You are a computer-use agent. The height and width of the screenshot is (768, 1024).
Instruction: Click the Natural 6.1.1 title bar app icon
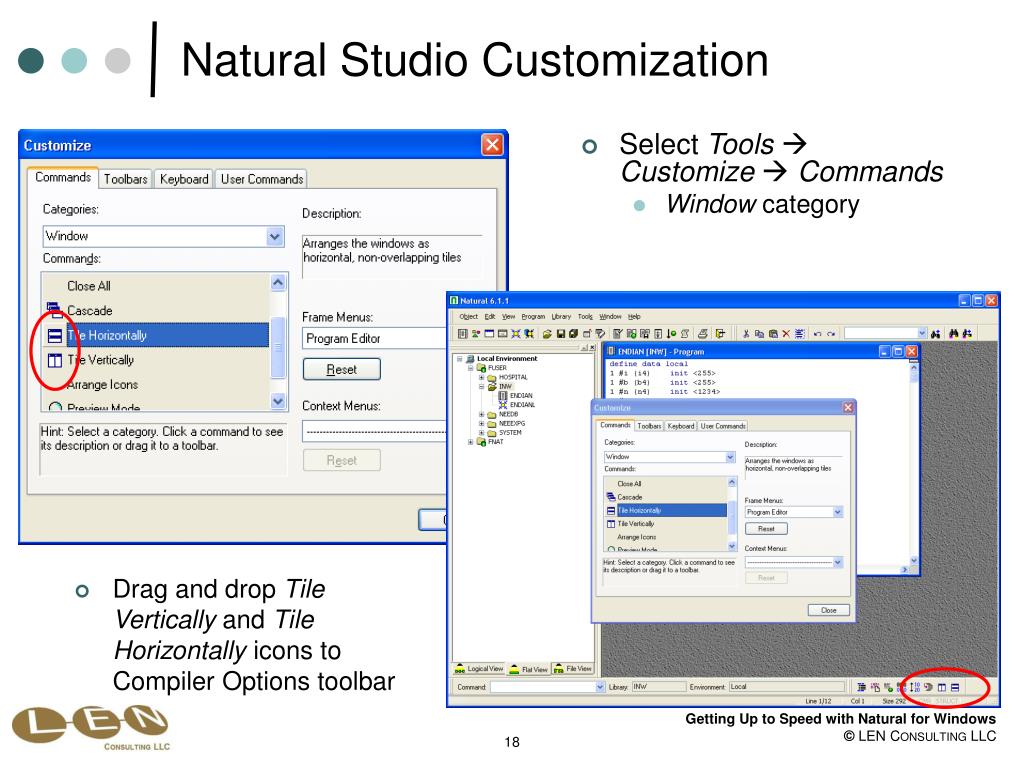[454, 300]
